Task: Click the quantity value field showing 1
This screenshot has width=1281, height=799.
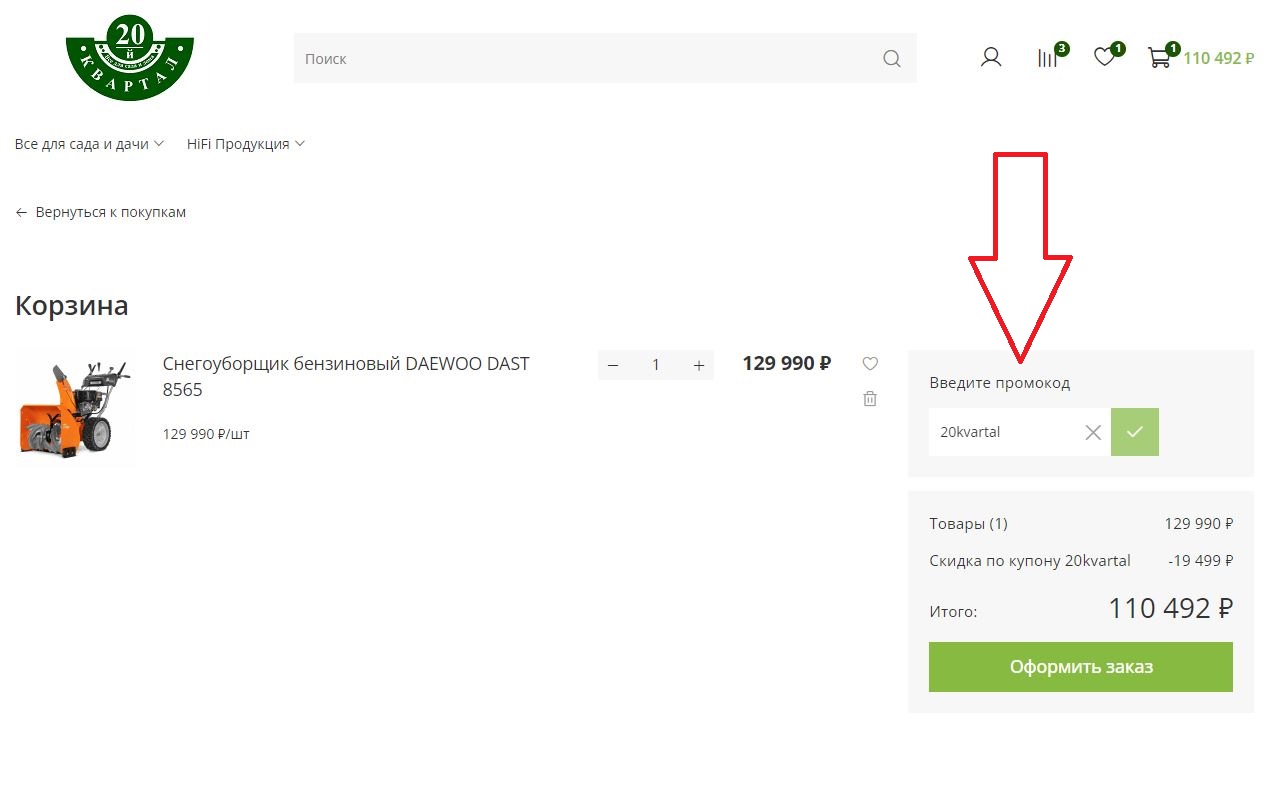Action: tap(656, 365)
